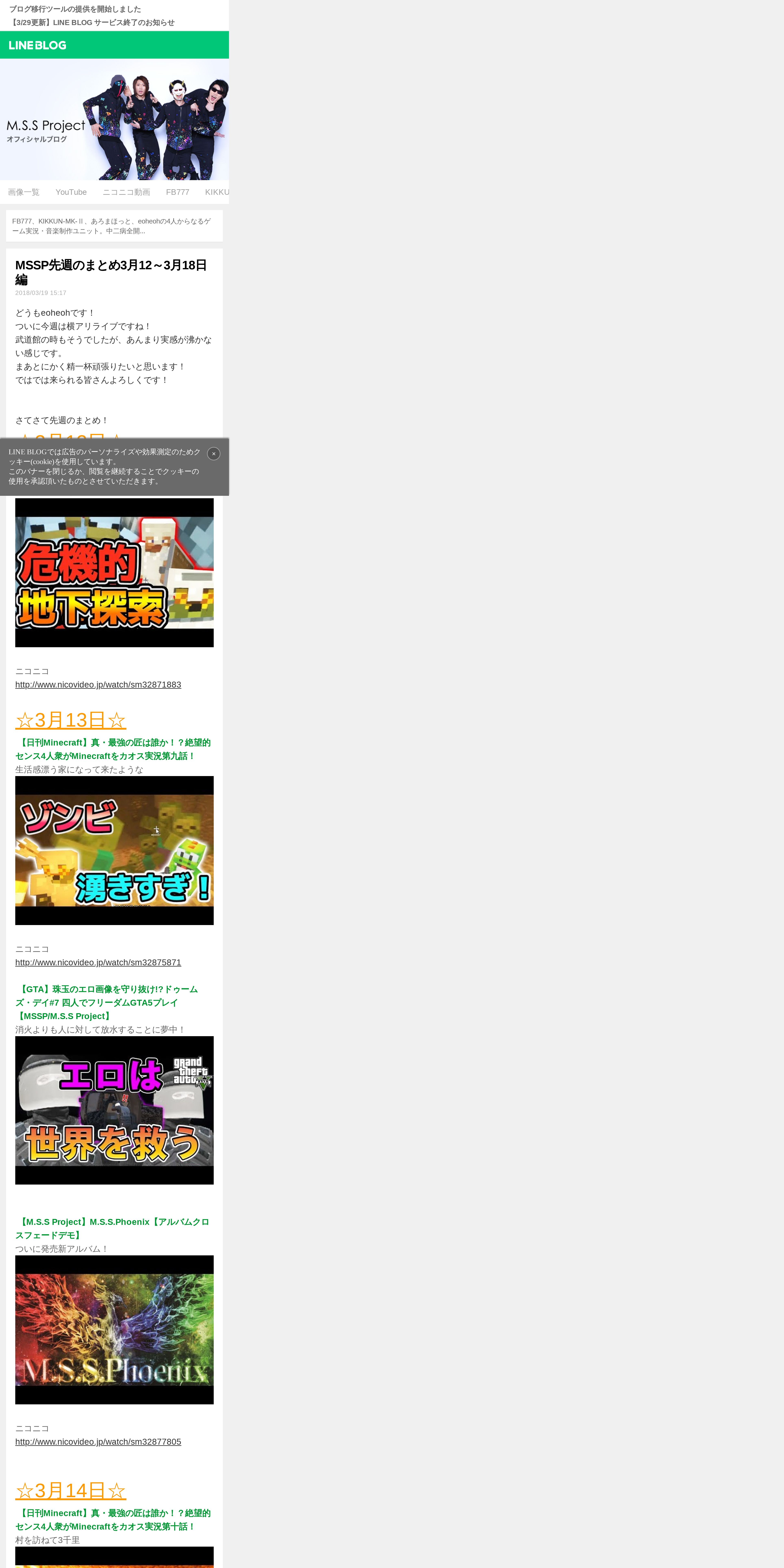Open the ゾンビ湧きすぎ video thumbnail
Viewport: 784px width, 1568px height.
[114, 850]
